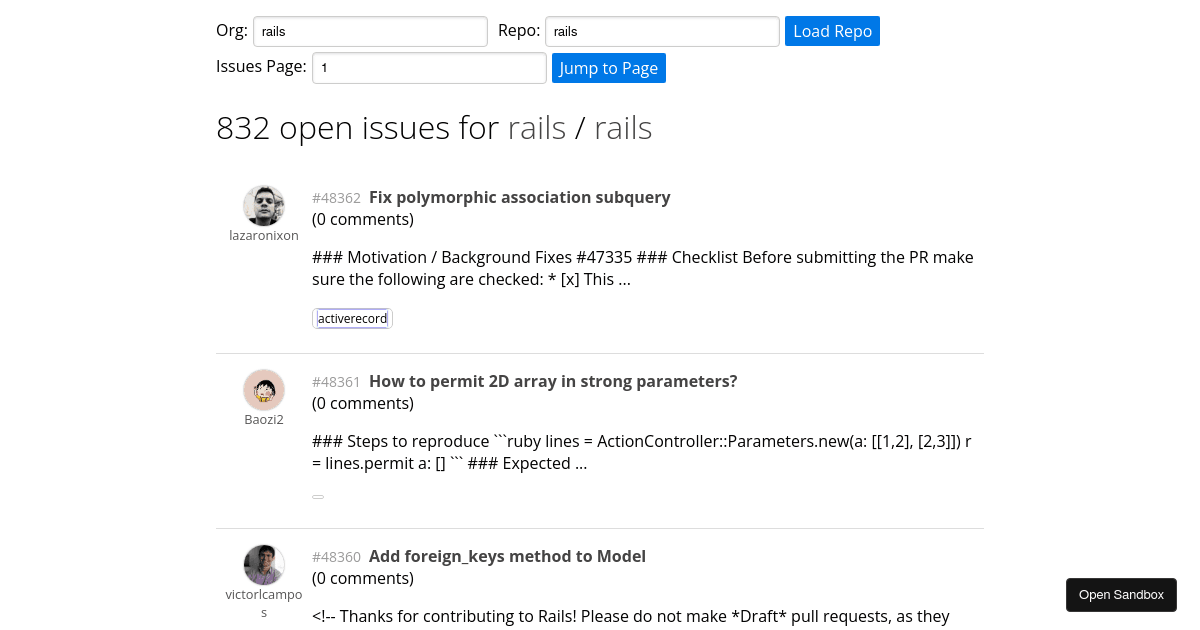Click the Open Sandbox button

(x=1121, y=594)
